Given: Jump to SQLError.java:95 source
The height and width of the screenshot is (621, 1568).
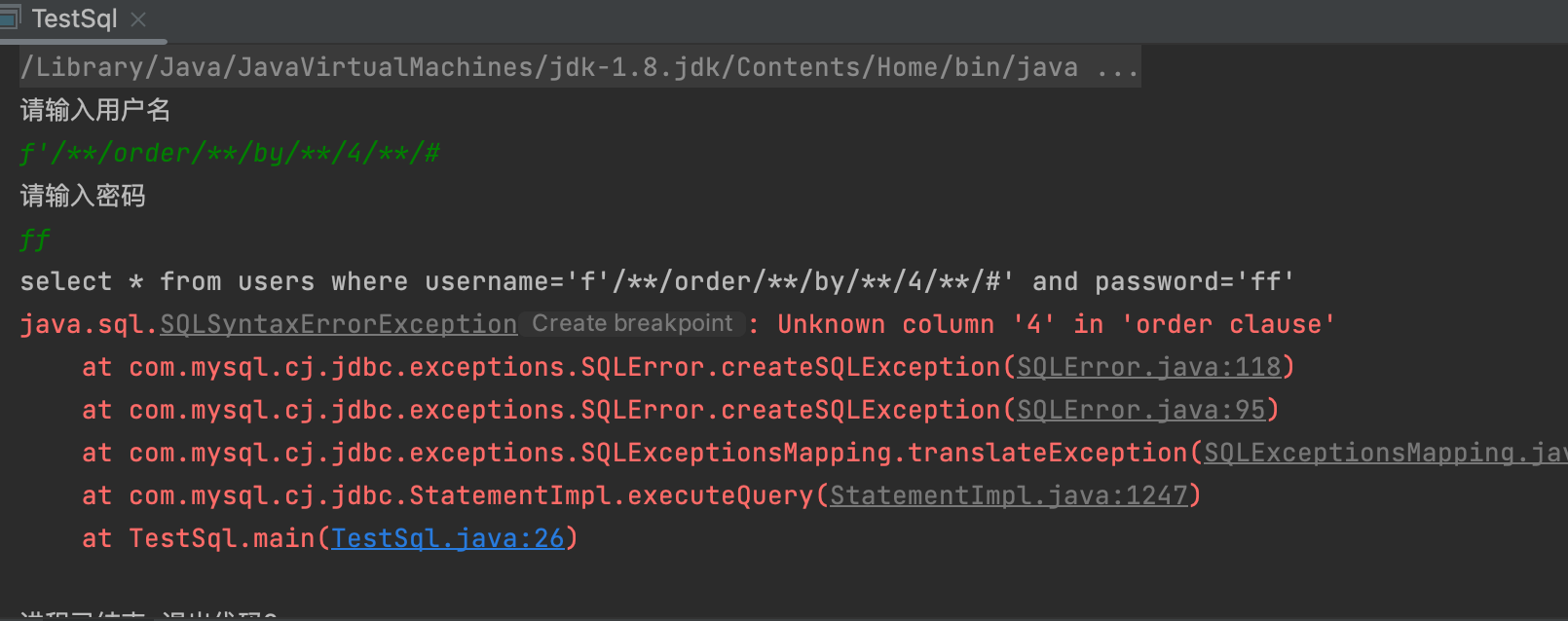Looking at the screenshot, I should [1140, 410].
